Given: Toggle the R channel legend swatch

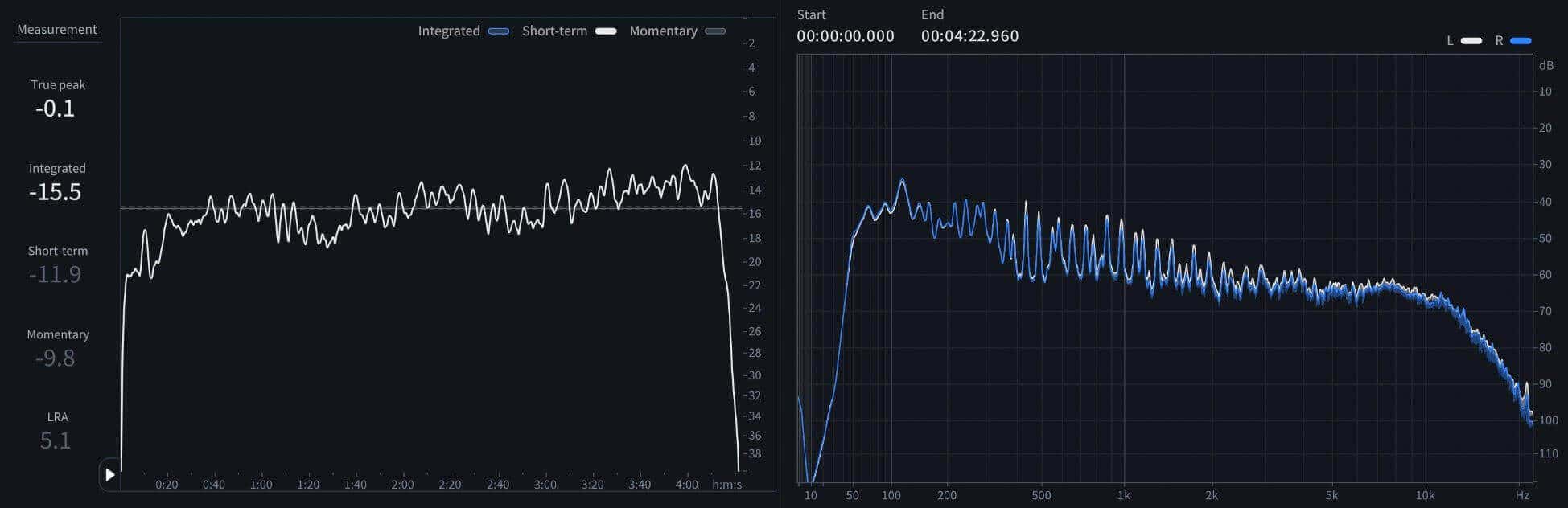Looking at the screenshot, I should click(x=1521, y=41).
